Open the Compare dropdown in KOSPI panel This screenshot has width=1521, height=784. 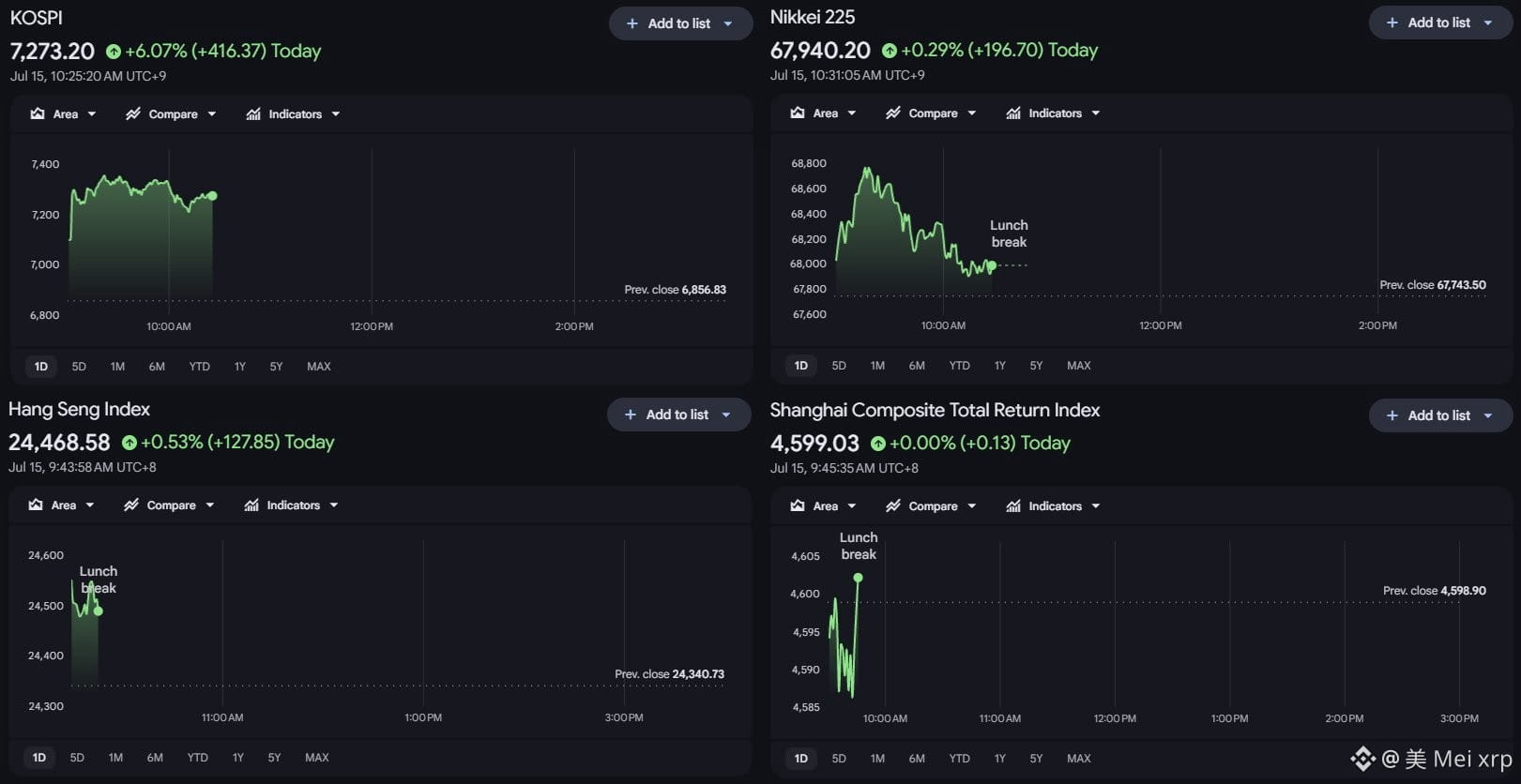click(x=212, y=114)
